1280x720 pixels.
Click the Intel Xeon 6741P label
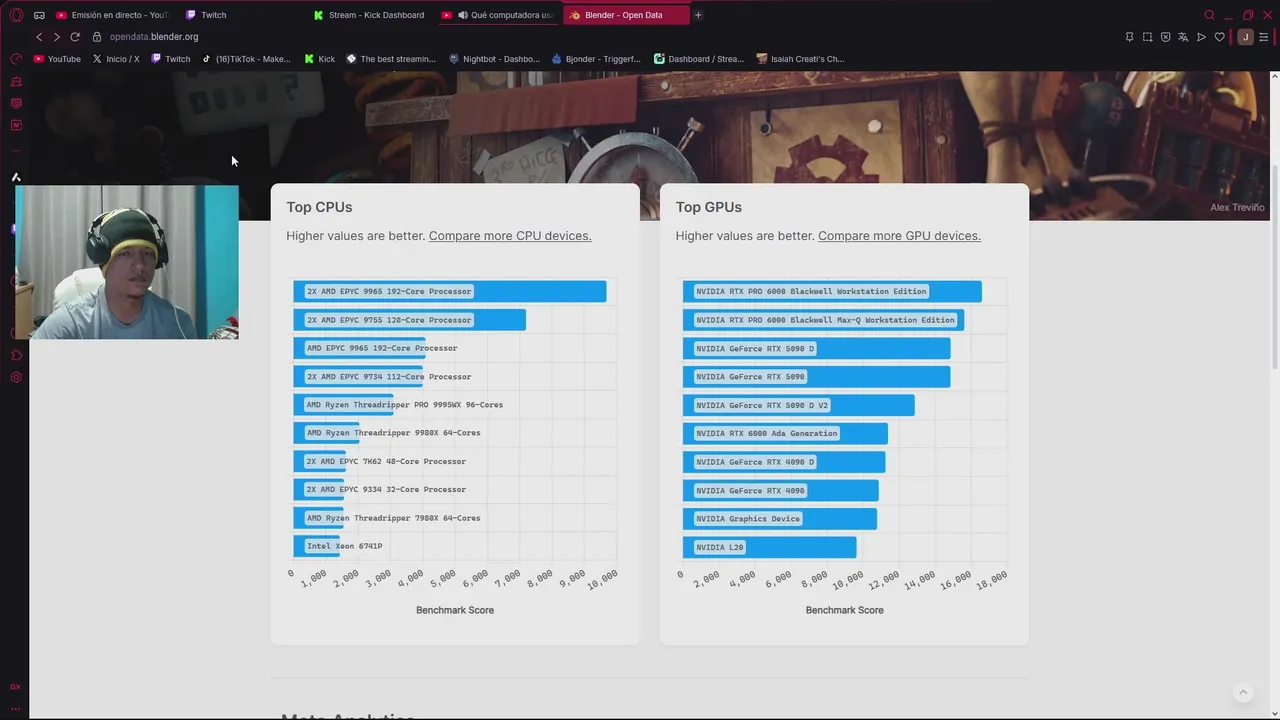coord(344,546)
